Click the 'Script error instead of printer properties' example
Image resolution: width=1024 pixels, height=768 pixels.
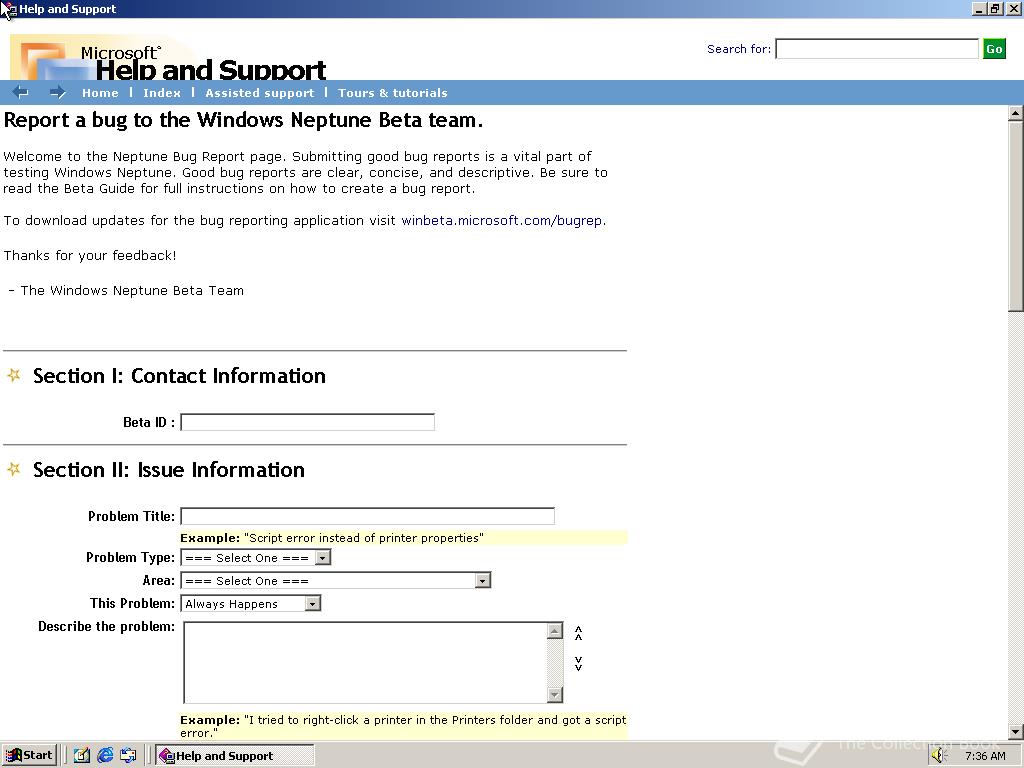click(364, 537)
